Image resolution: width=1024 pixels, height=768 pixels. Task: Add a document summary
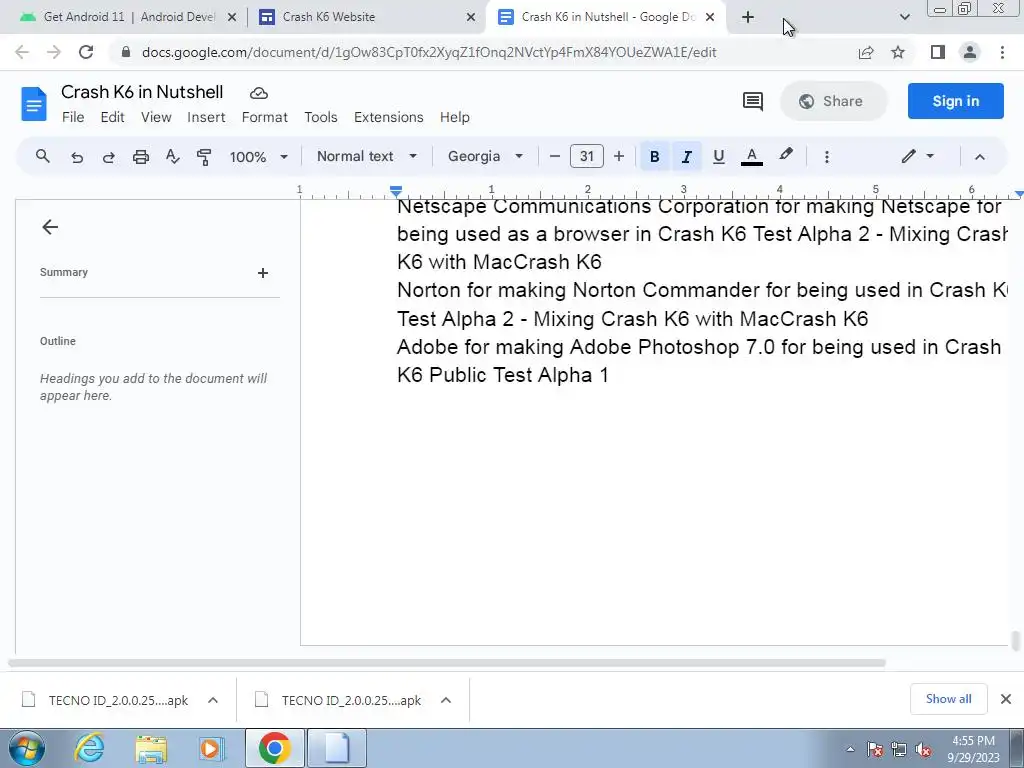click(x=263, y=273)
